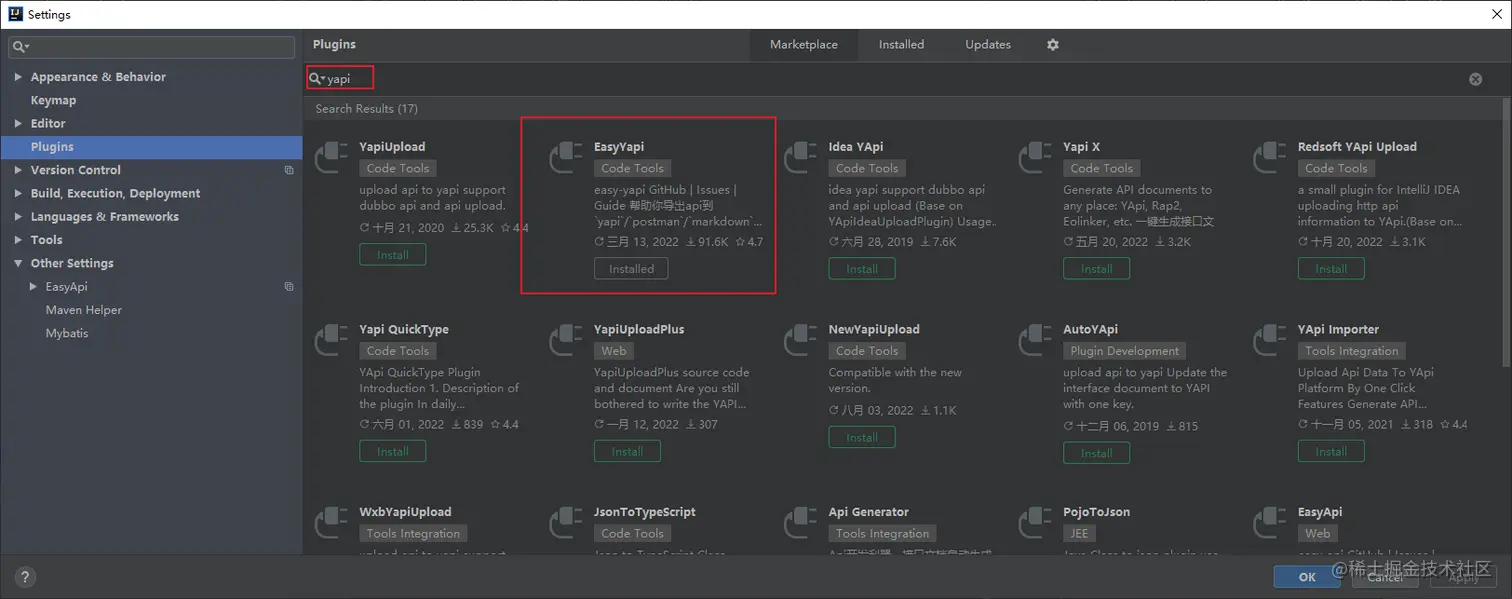Click the NewYapiUpload plugin icon
This screenshot has width=1512, height=599.
(x=800, y=341)
